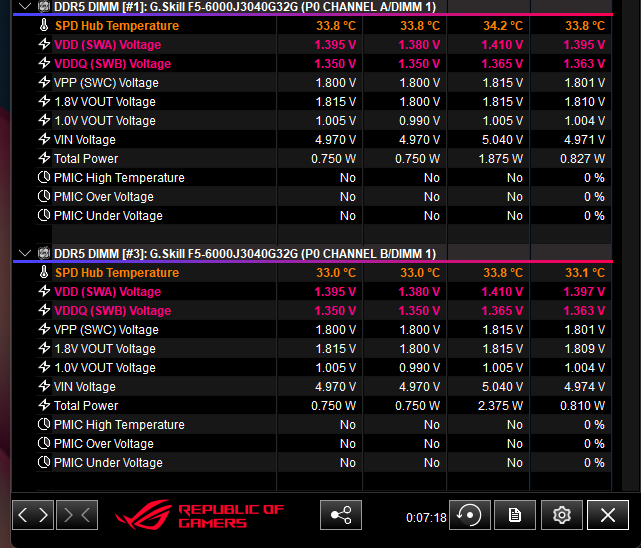Image resolution: width=641 pixels, height=548 pixels.
Task: Click the 0.827 W average Total Power value
Action: click(x=583, y=159)
